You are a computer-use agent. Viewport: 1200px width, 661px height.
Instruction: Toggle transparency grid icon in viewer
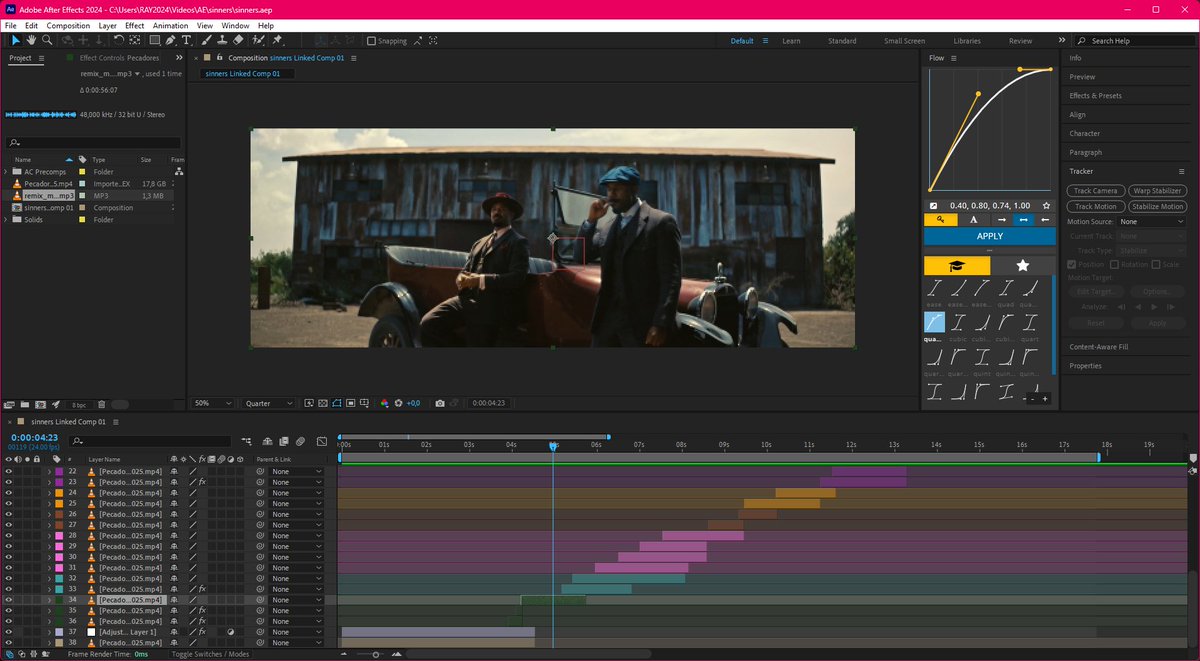click(x=323, y=403)
